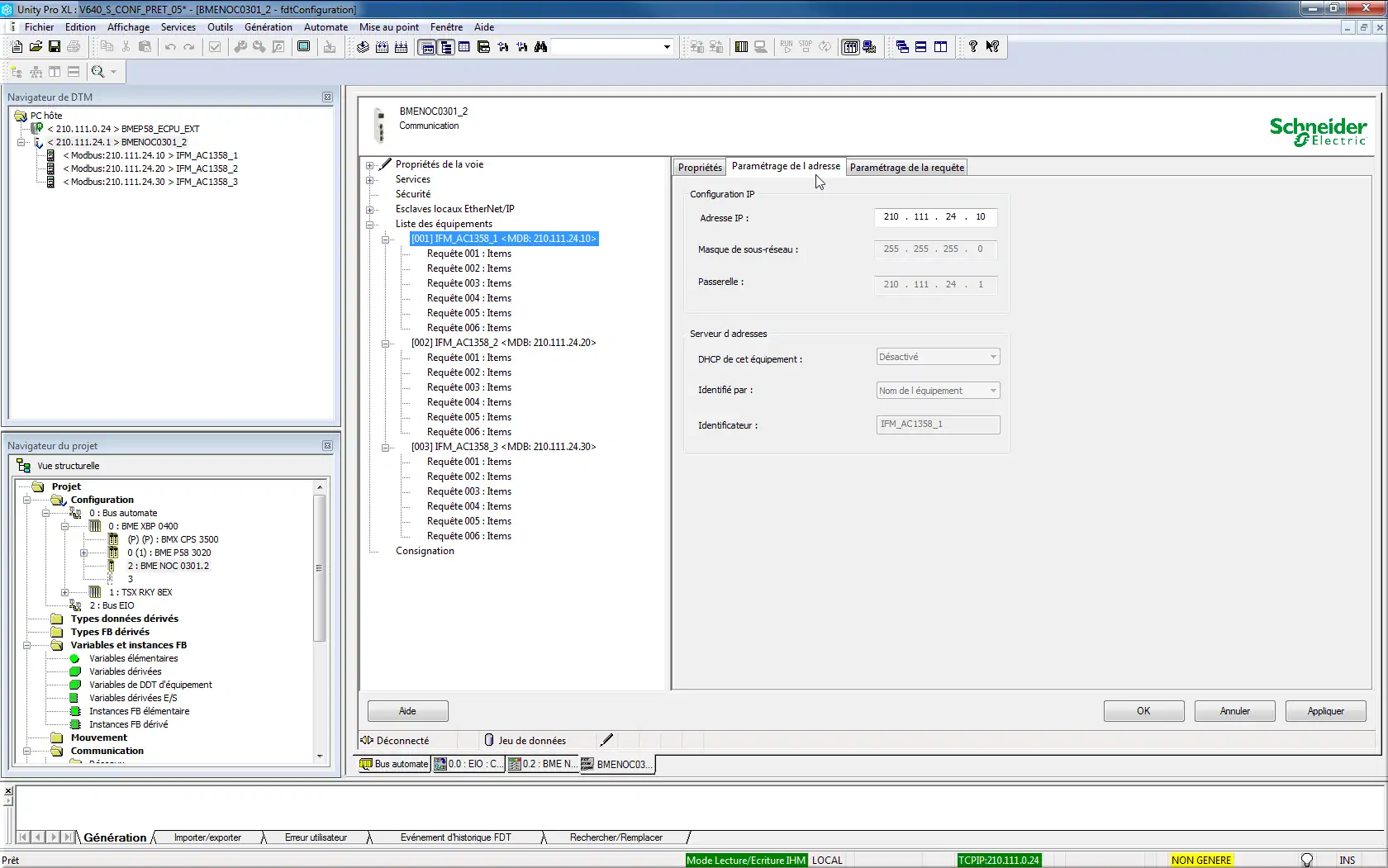Select the Consignation tree item
Image resolution: width=1388 pixels, height=868 pixels.
[425, 551]
